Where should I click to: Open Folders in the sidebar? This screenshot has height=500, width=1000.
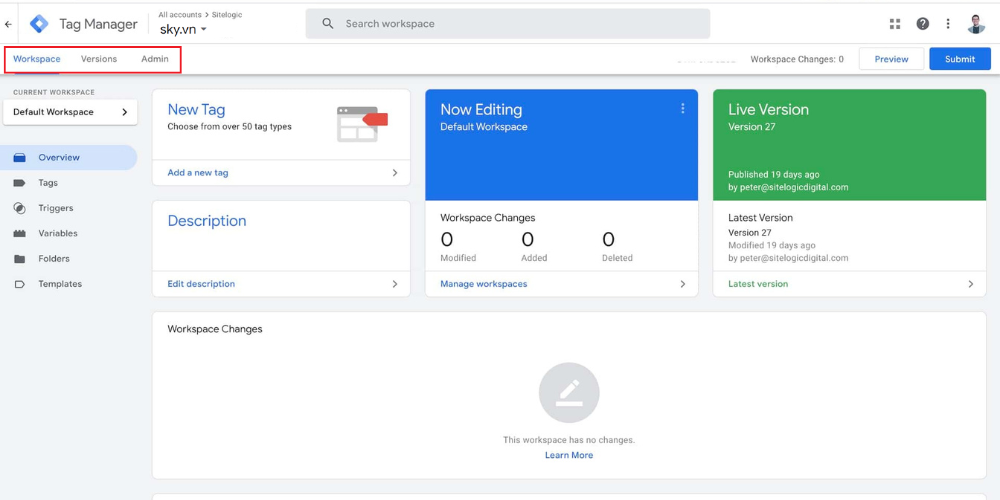point(54,259)
